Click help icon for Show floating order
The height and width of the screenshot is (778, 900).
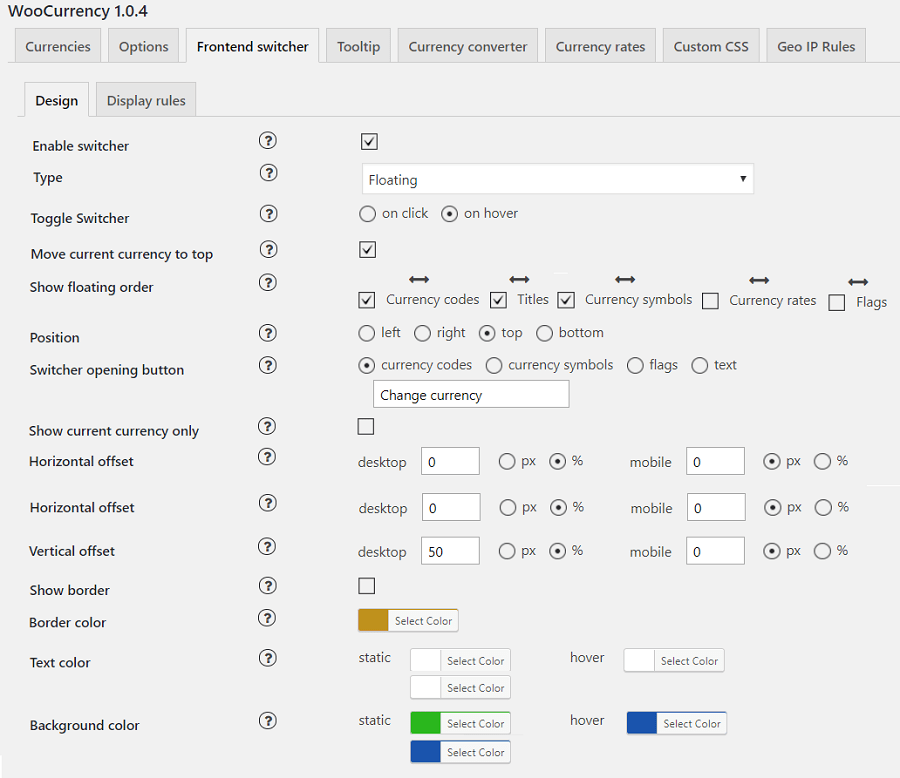[x=267, y=282]
